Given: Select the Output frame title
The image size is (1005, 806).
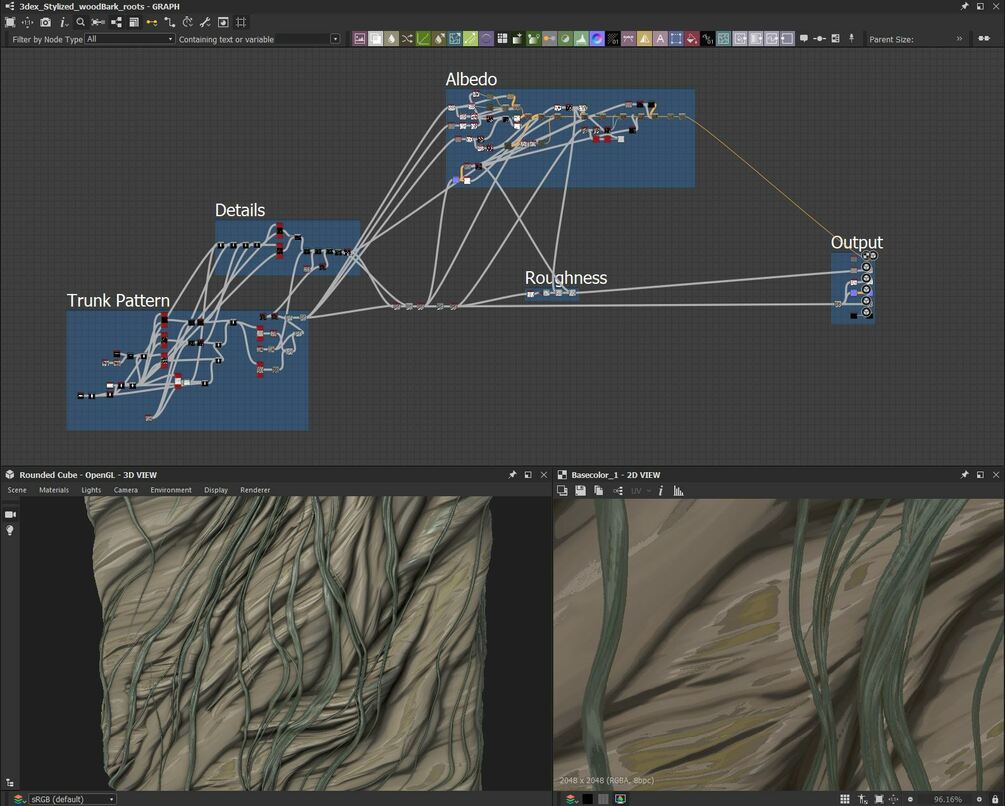Looking at the screenshot, I should click(857, 242).
